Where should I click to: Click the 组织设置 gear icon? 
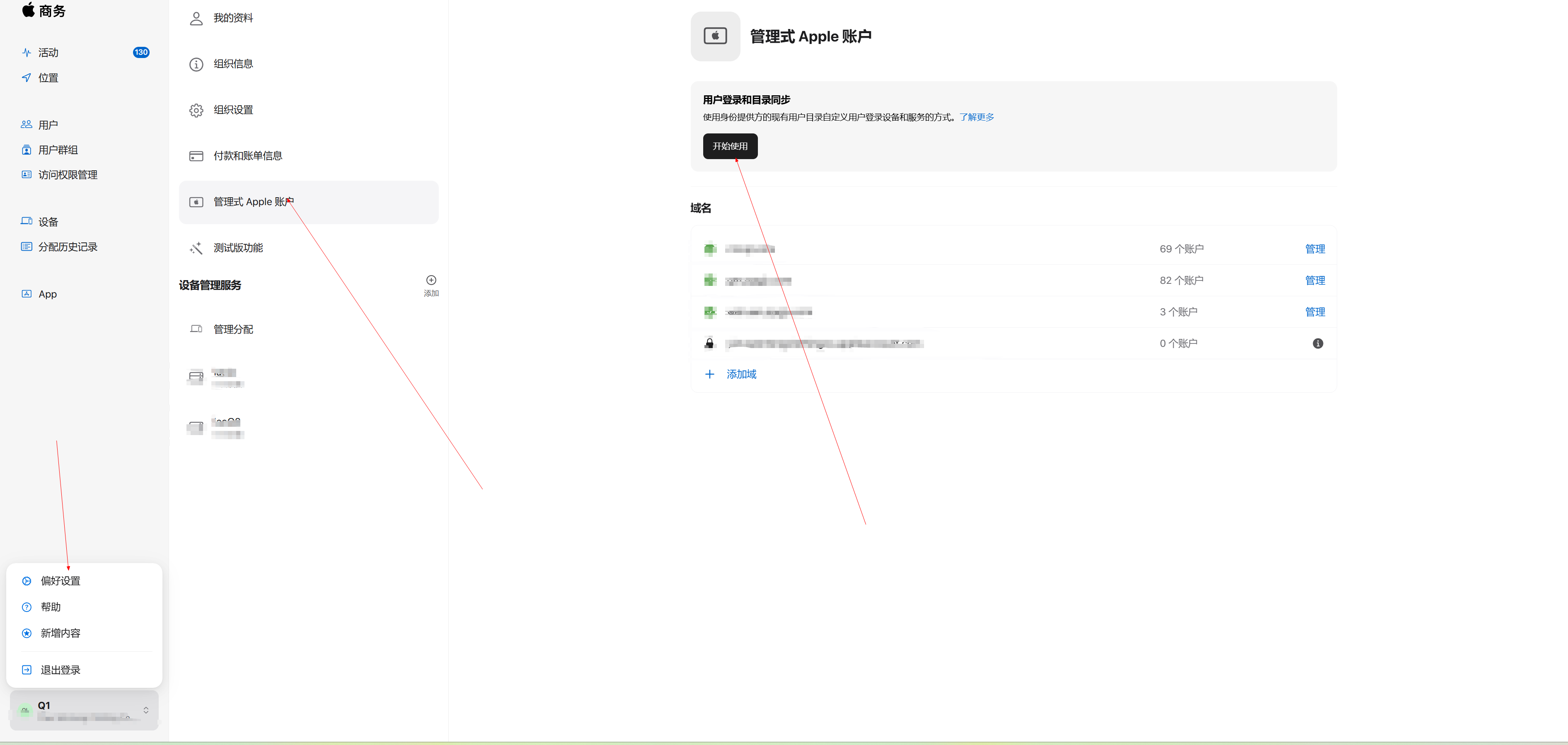point(196,110)
